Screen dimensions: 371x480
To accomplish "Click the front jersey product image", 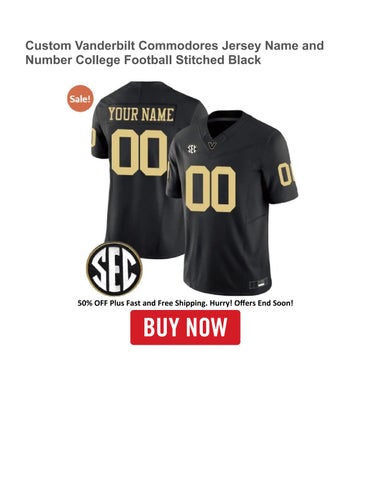I will 232,202.
